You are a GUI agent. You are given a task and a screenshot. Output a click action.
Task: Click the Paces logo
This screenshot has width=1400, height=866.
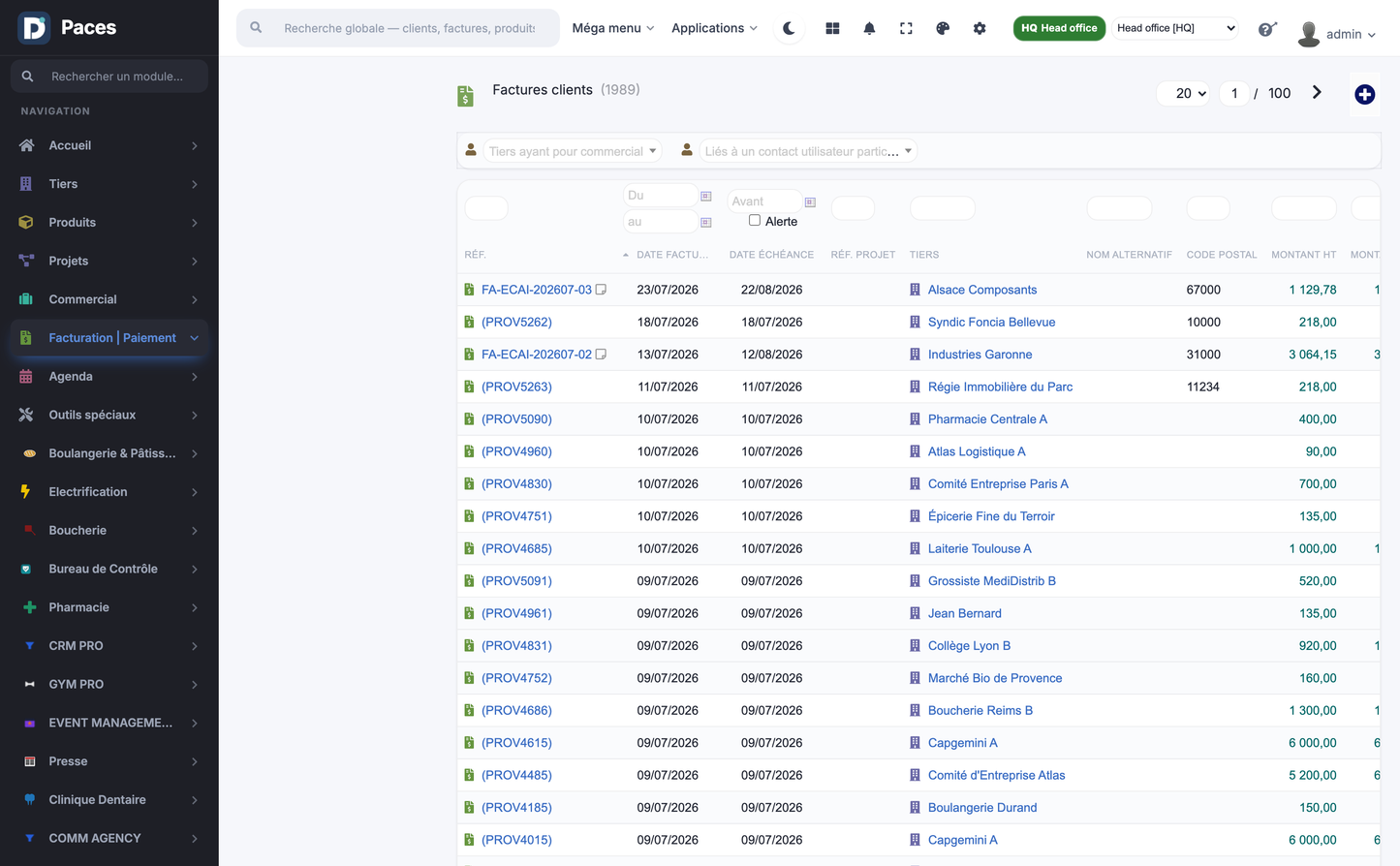pyautogui.click(x=67, y=27)
